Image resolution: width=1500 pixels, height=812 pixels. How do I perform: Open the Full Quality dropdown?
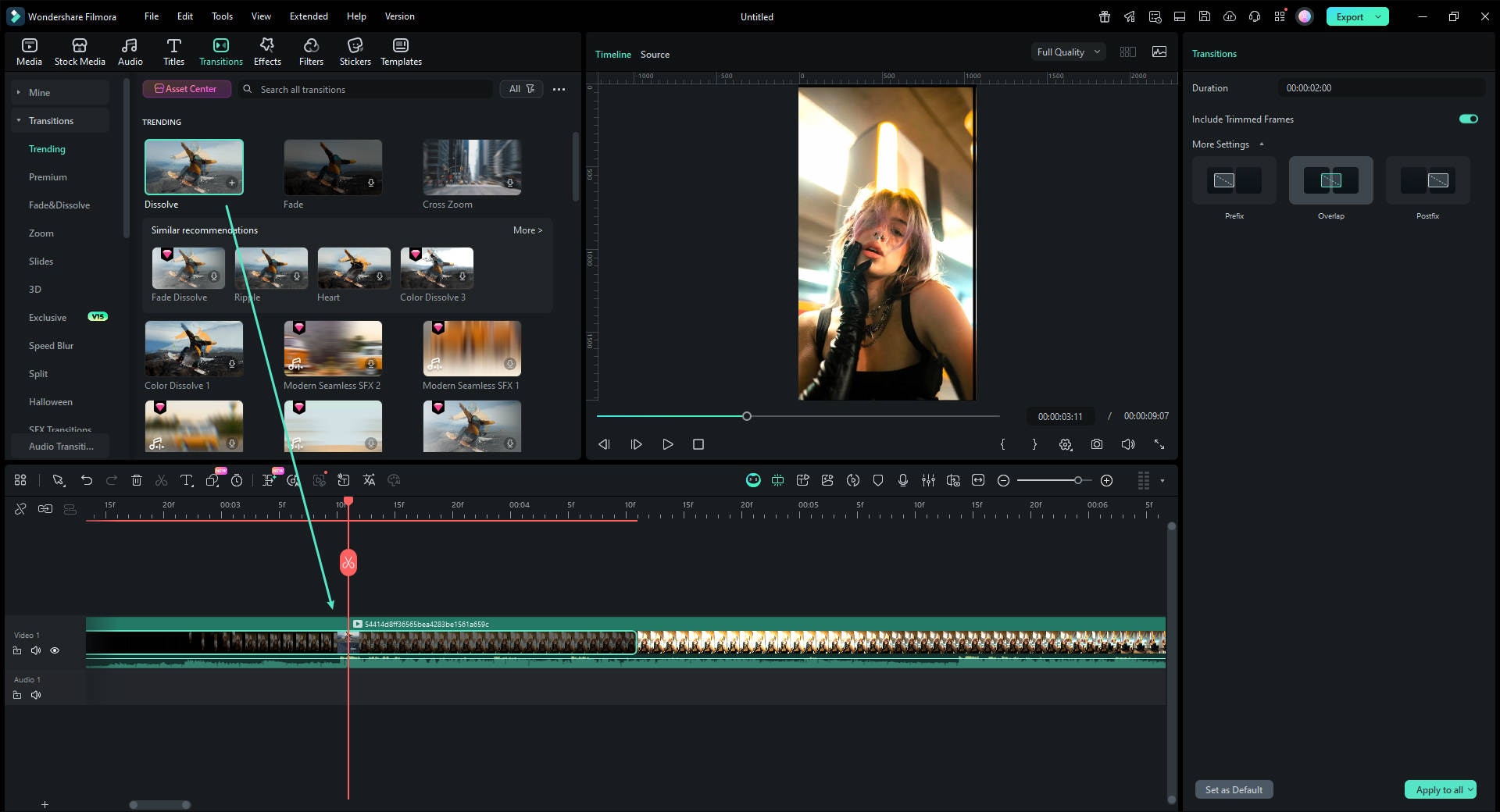tap(1067, 52)
